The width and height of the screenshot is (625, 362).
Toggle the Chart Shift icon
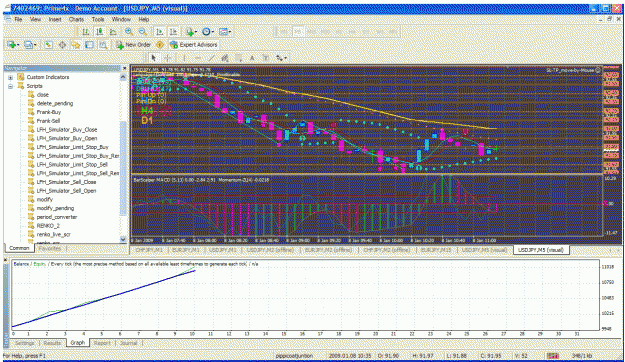coord(173,32)
